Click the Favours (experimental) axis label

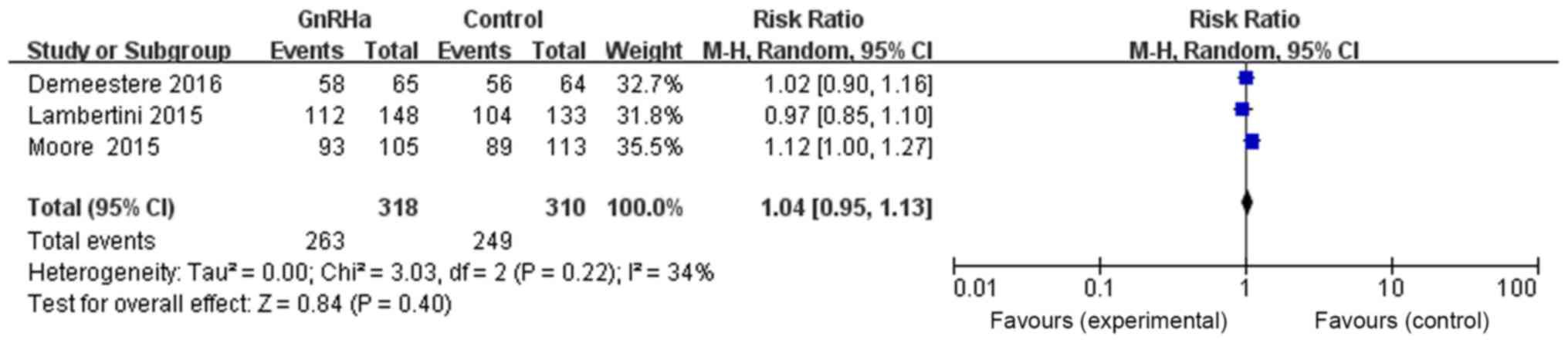click(1108, 321)
